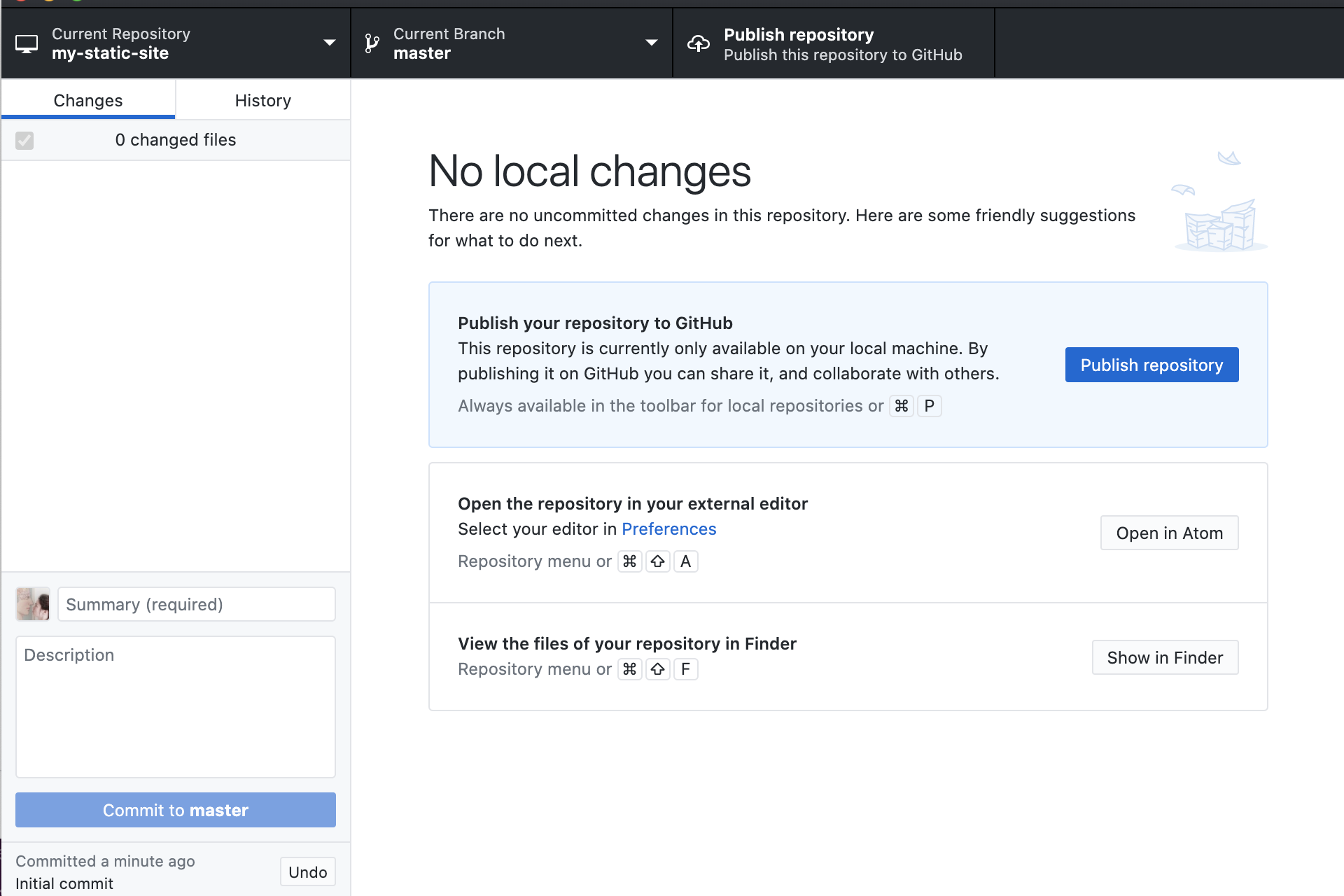Click the cloud upload publish icon
The image size is (1344, 896).
[x=698, y=44]
